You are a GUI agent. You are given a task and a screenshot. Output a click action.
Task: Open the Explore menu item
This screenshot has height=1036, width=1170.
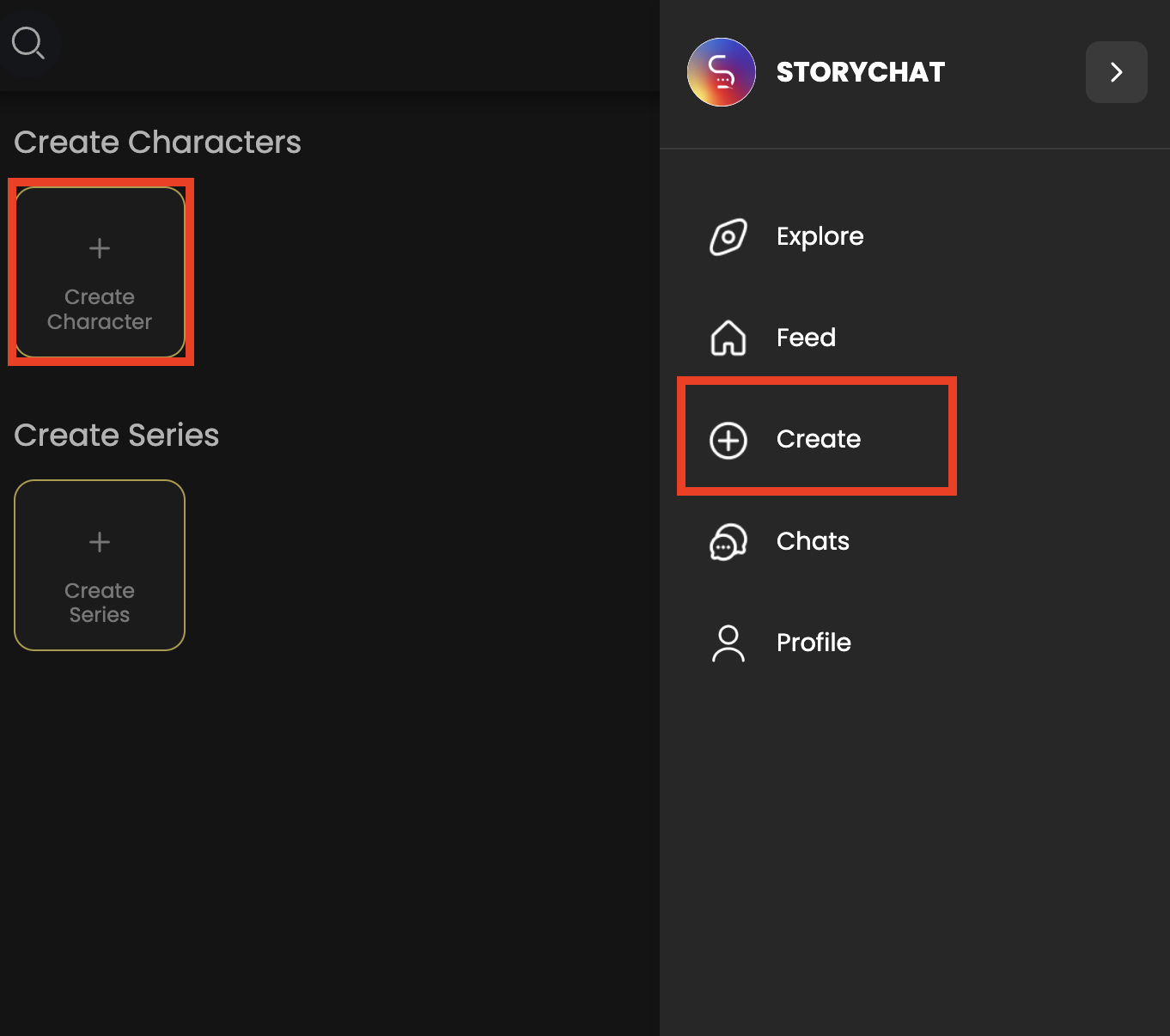[820, 236]
